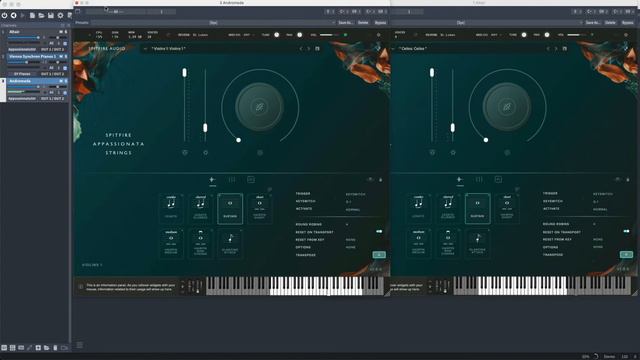Select the Legato articulation in Violins plugin
Viewport: 640px width, 360px height.
click(171, 209)
